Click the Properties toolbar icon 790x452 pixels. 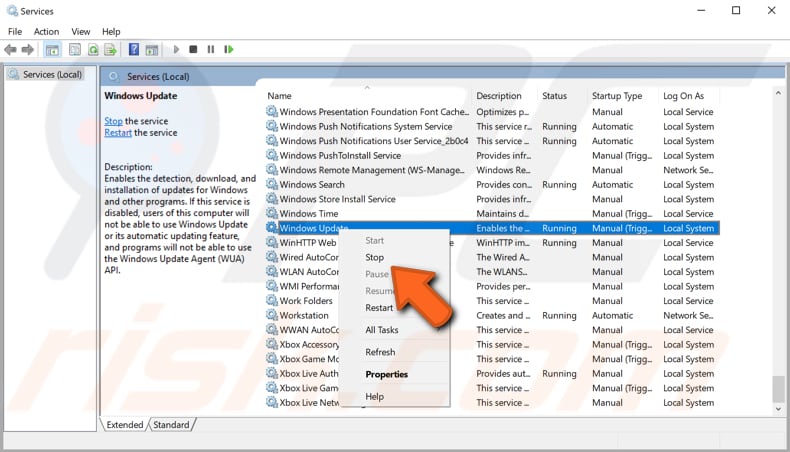click(75, 49)
